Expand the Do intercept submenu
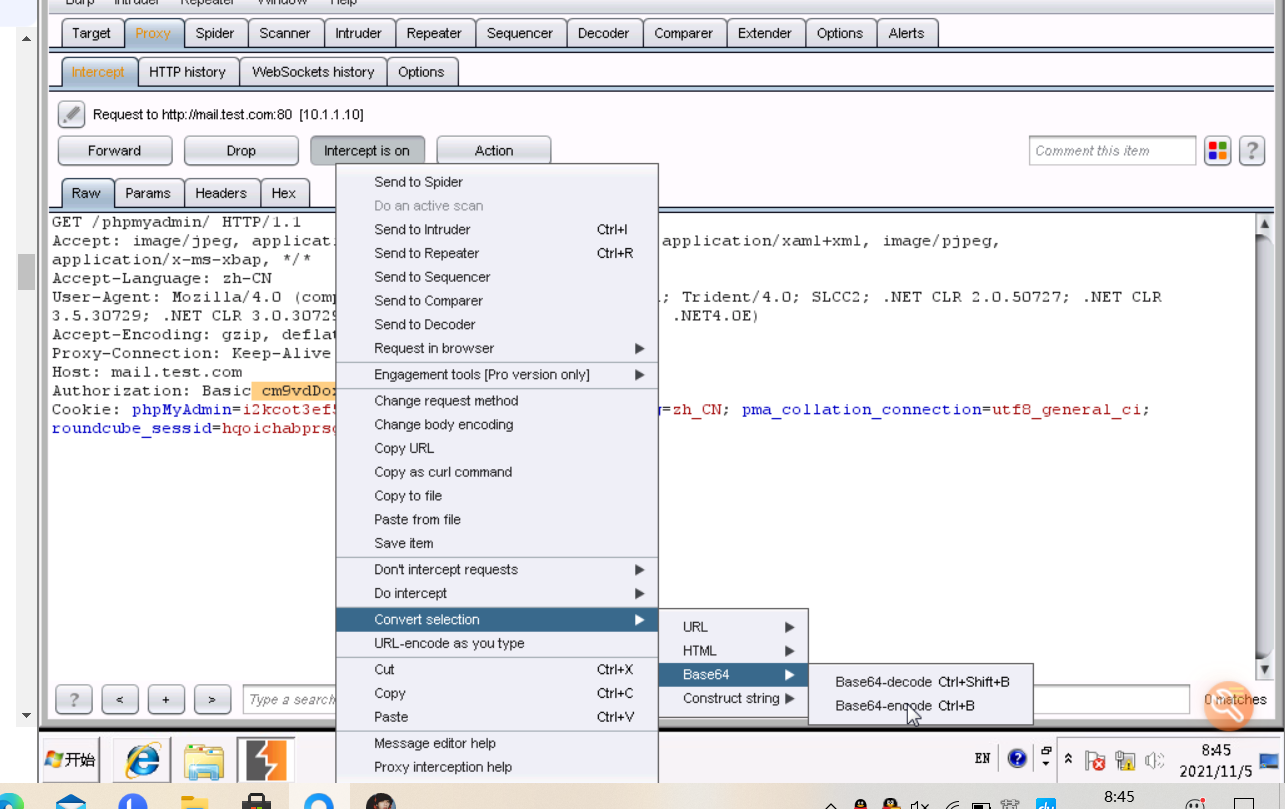Image resolution: width=1285 pixels, height=809 pixels. 497,593
